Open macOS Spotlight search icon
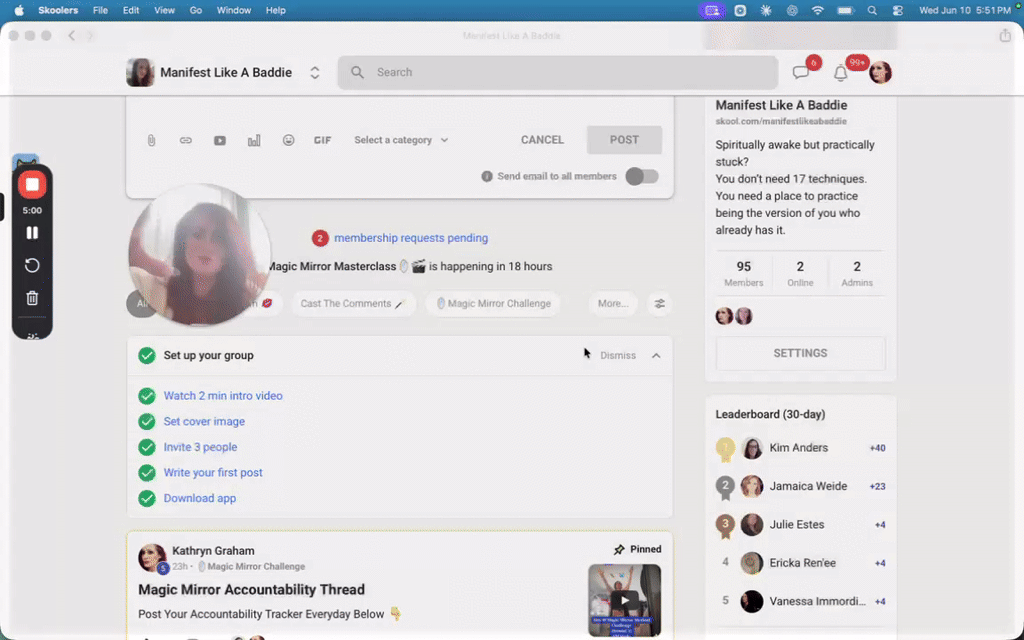This screenshot has width=1024, height=640. coord(872,10)
